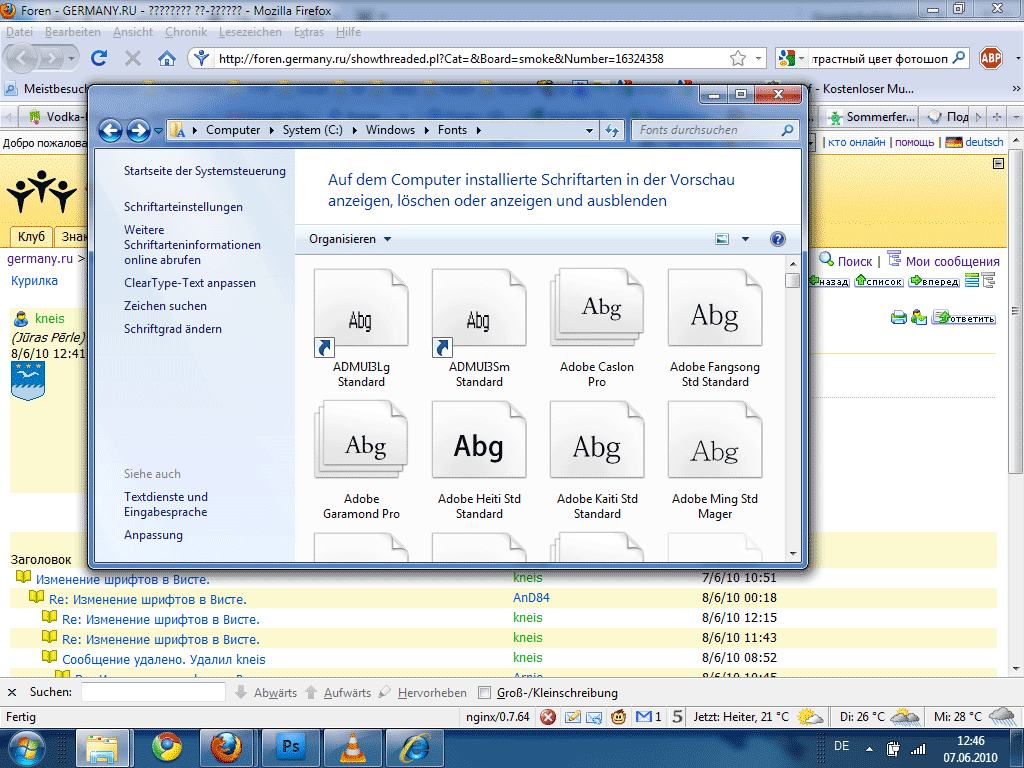Viewport: 1024px width, 768px height.
Task: Open the Chronik menu
Action: [186, 32]
